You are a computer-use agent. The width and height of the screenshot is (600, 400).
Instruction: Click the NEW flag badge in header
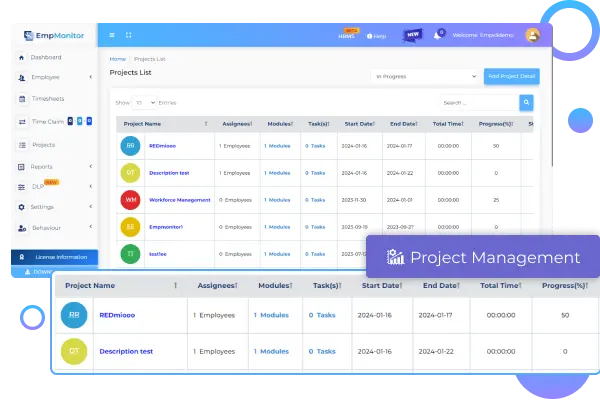pyautogui.click(x=412, y=35)
